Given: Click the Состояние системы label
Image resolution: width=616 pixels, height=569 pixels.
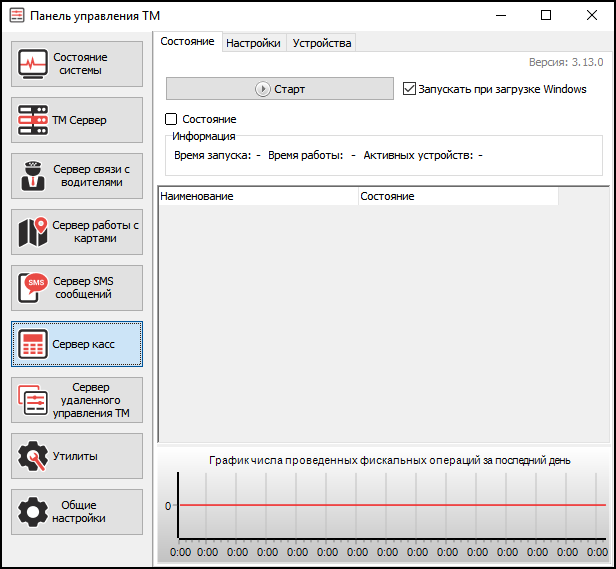Looking at the screenshot, I should [80, 64].
